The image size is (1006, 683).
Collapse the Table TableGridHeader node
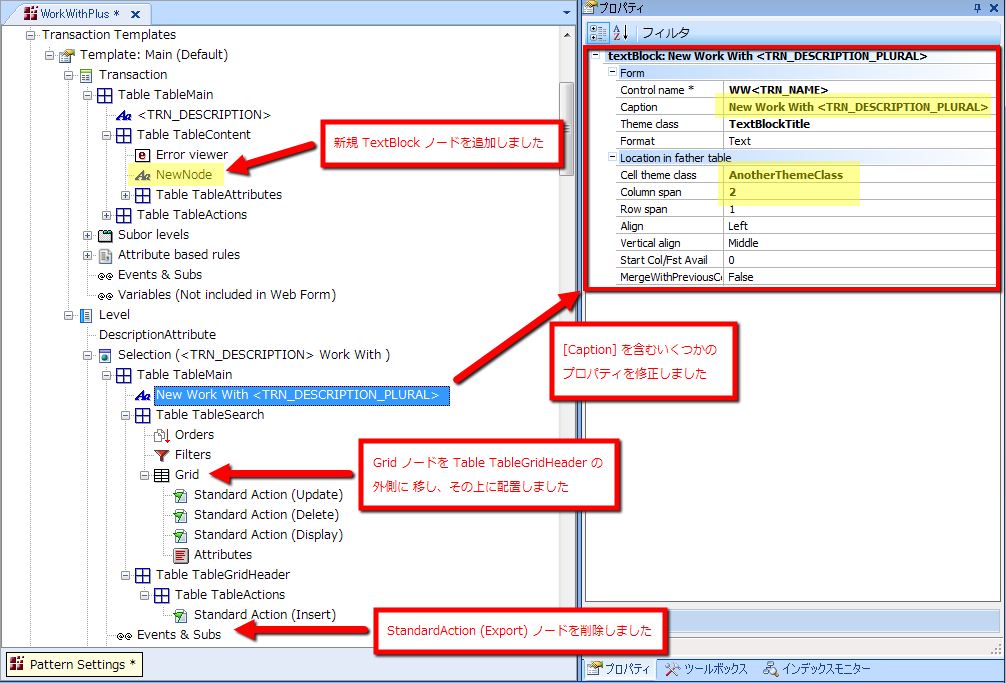(126, 575)
